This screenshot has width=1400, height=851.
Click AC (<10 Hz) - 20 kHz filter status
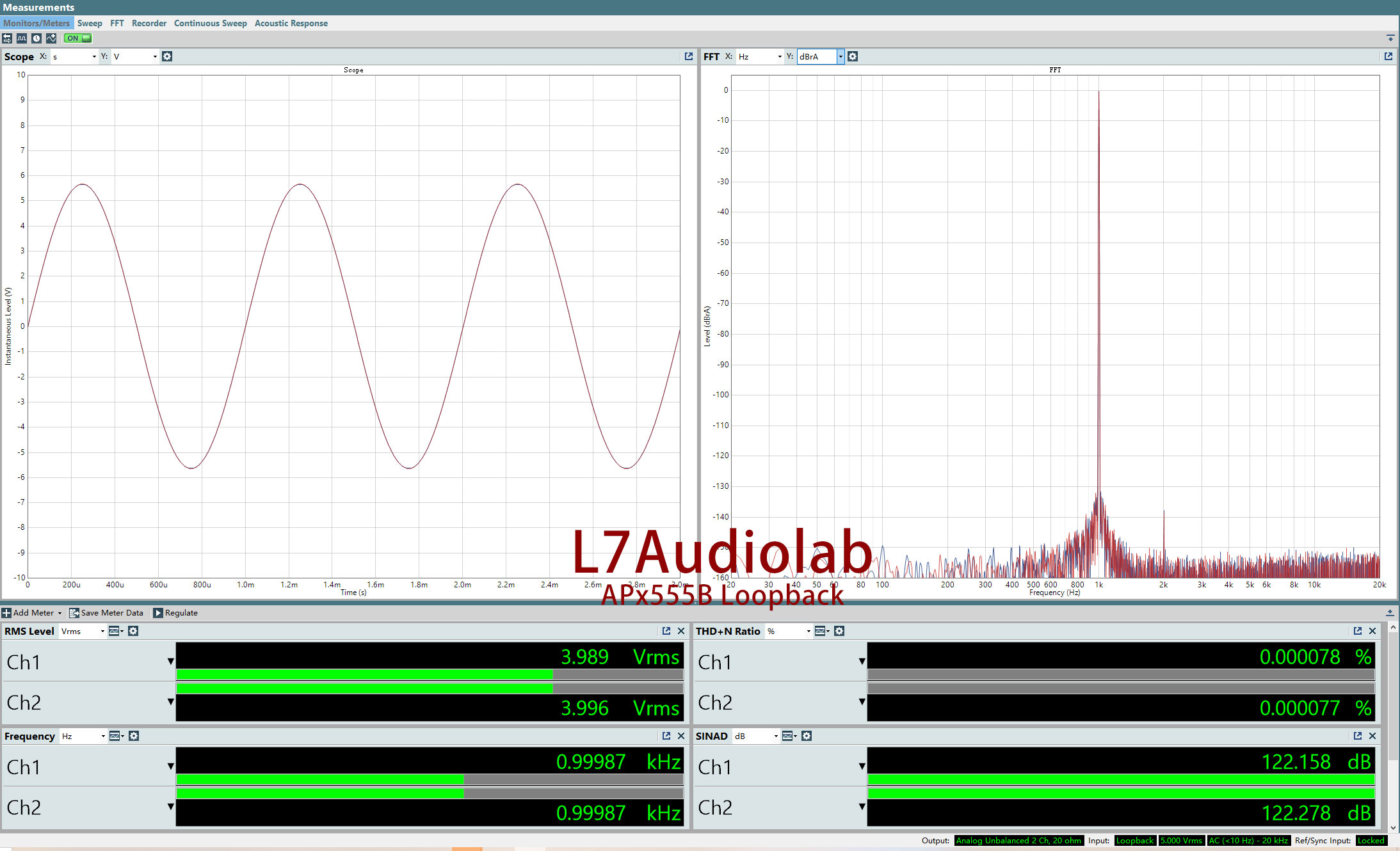1248,841
